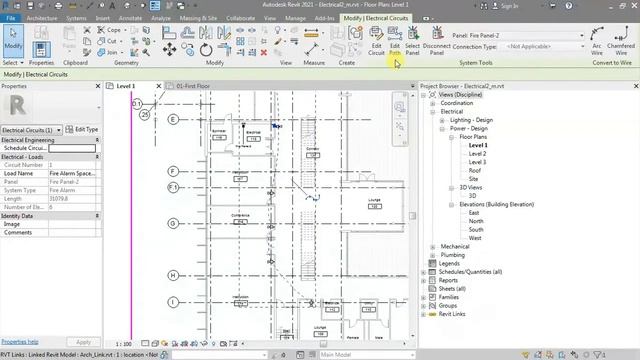
Task: Click the red Delete icon
Action: [x=264, y=52]
